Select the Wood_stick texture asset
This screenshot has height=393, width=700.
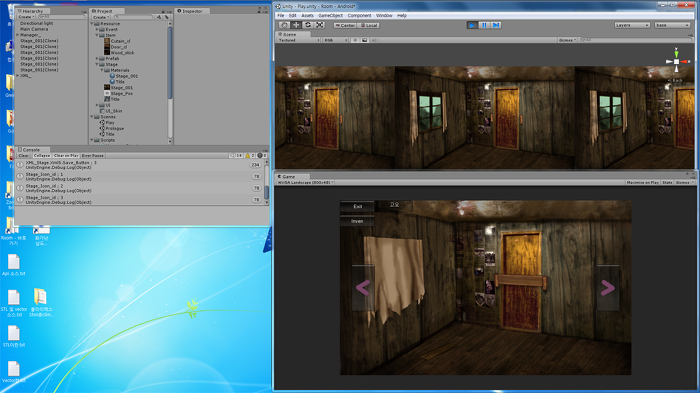point(119,53)
